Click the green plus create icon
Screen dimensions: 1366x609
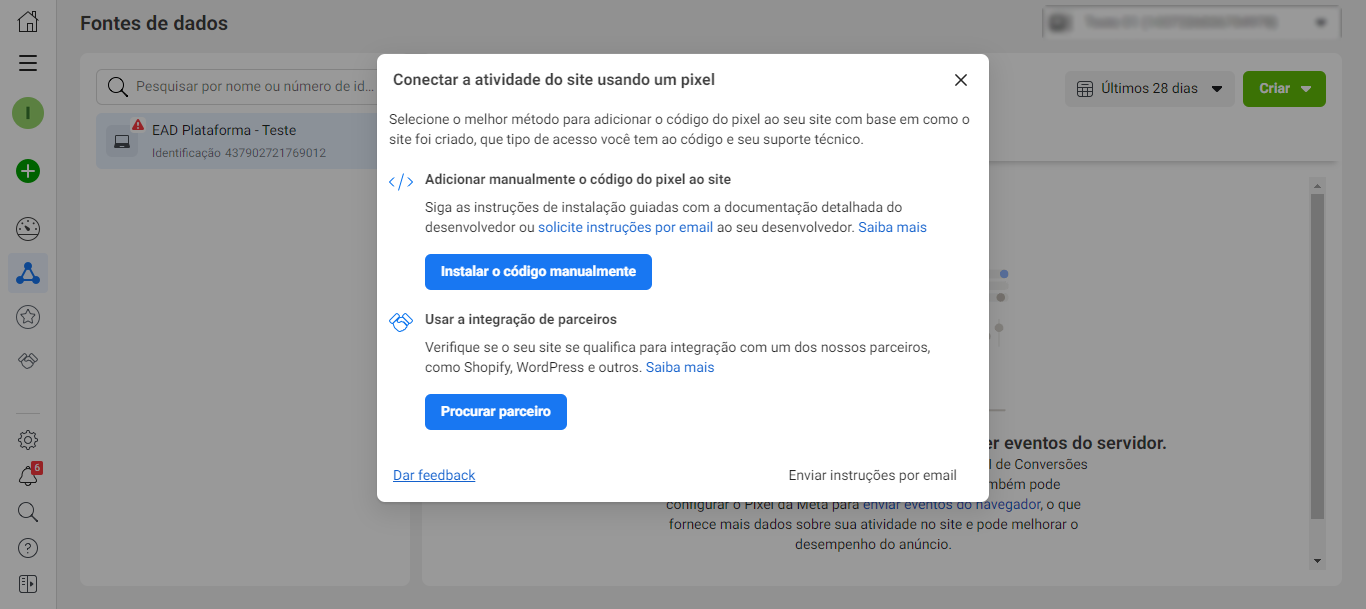pyautogui.click(x=28, y=171)
